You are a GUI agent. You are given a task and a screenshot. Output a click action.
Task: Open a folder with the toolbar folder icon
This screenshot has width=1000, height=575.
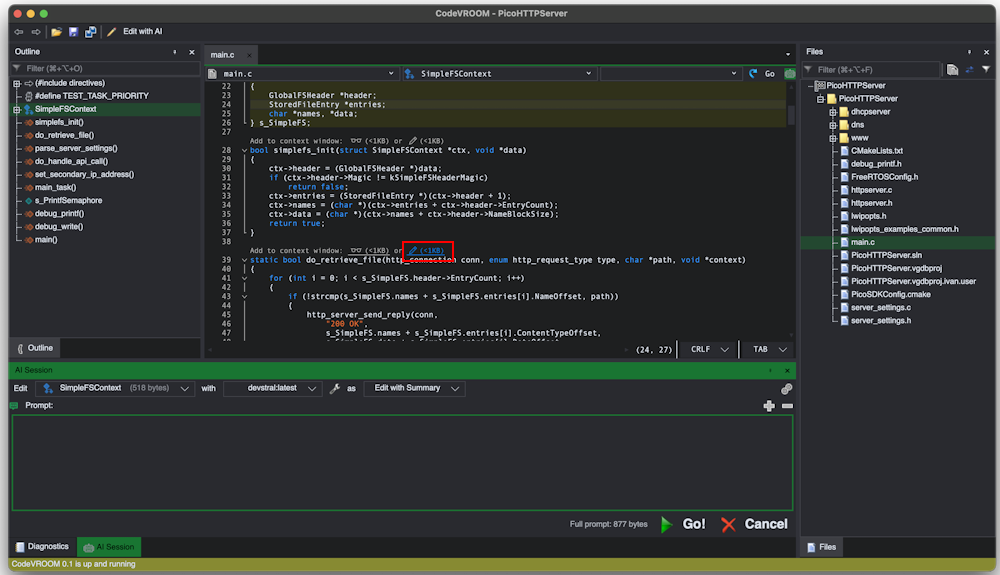coord(56,31)
